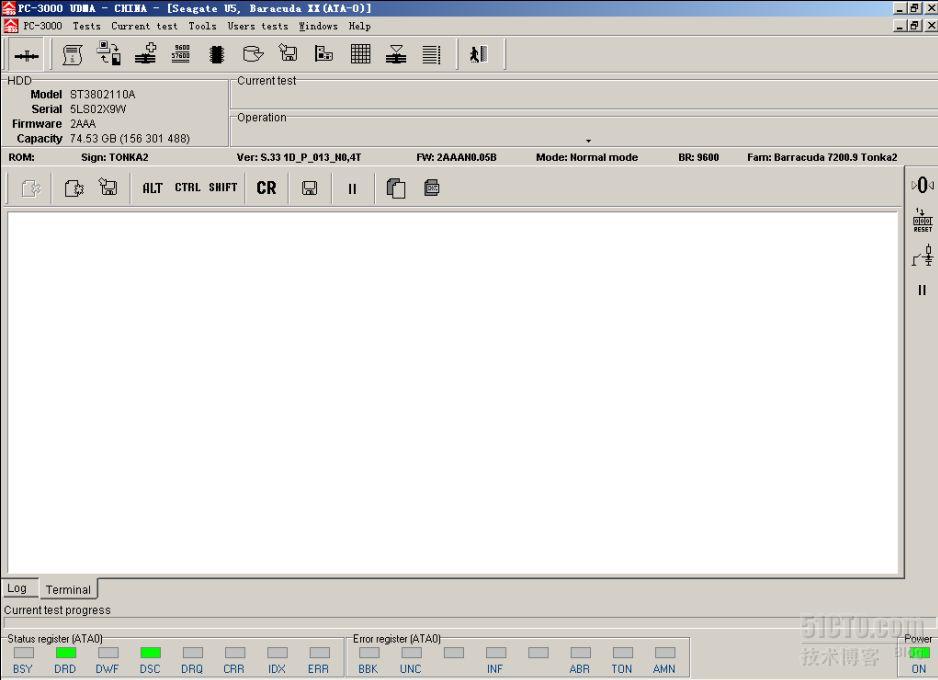
Task: Click the connector plug icon on right panel
Action: pos(922,255)
